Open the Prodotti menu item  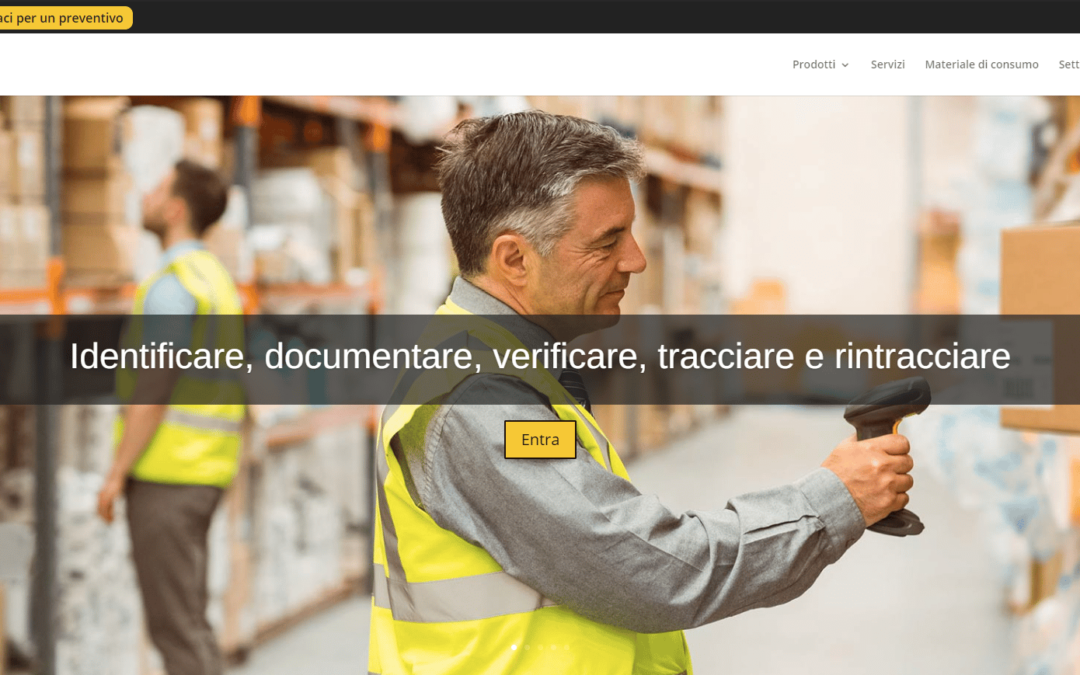(813, 64)
